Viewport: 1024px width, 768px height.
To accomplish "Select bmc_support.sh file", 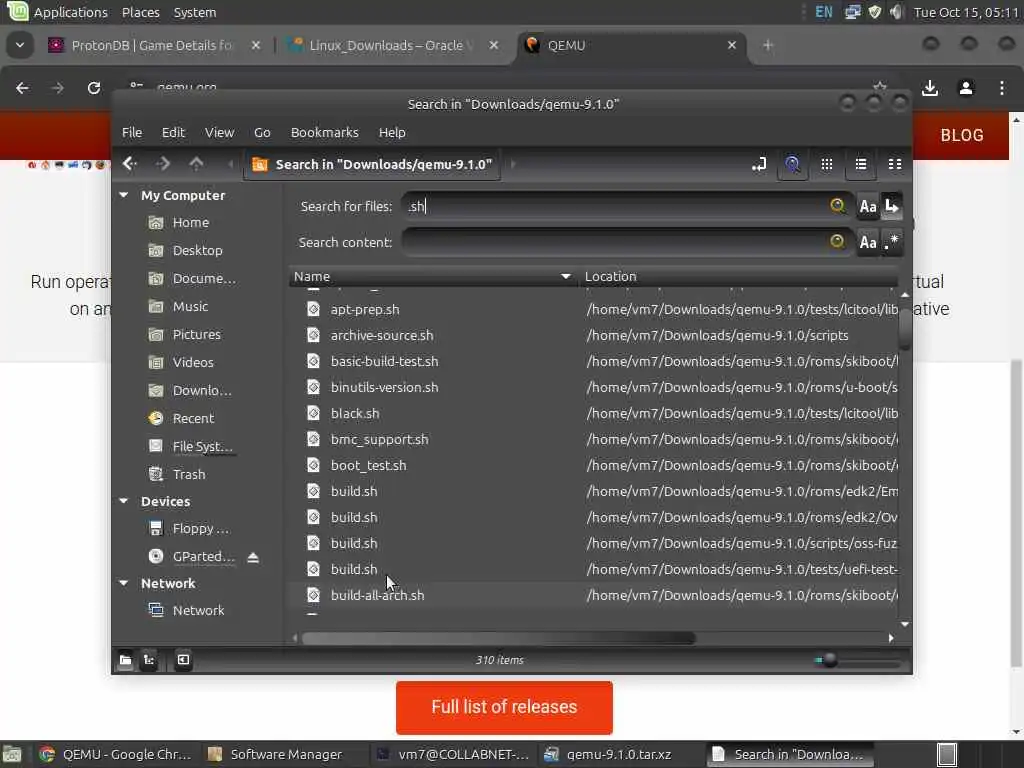I will [379, 440].
